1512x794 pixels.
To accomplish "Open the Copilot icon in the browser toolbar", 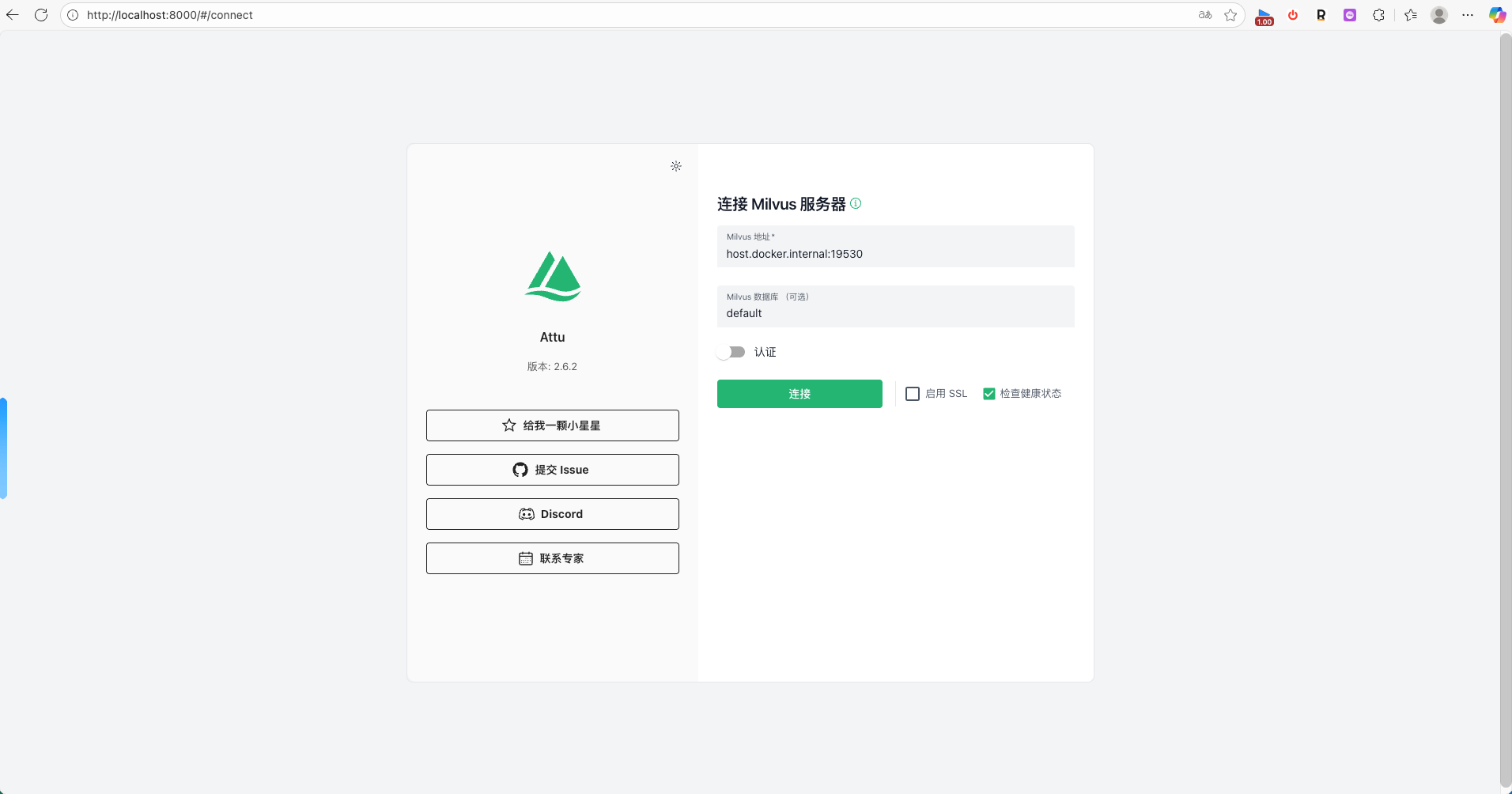I will [1497, 15].
